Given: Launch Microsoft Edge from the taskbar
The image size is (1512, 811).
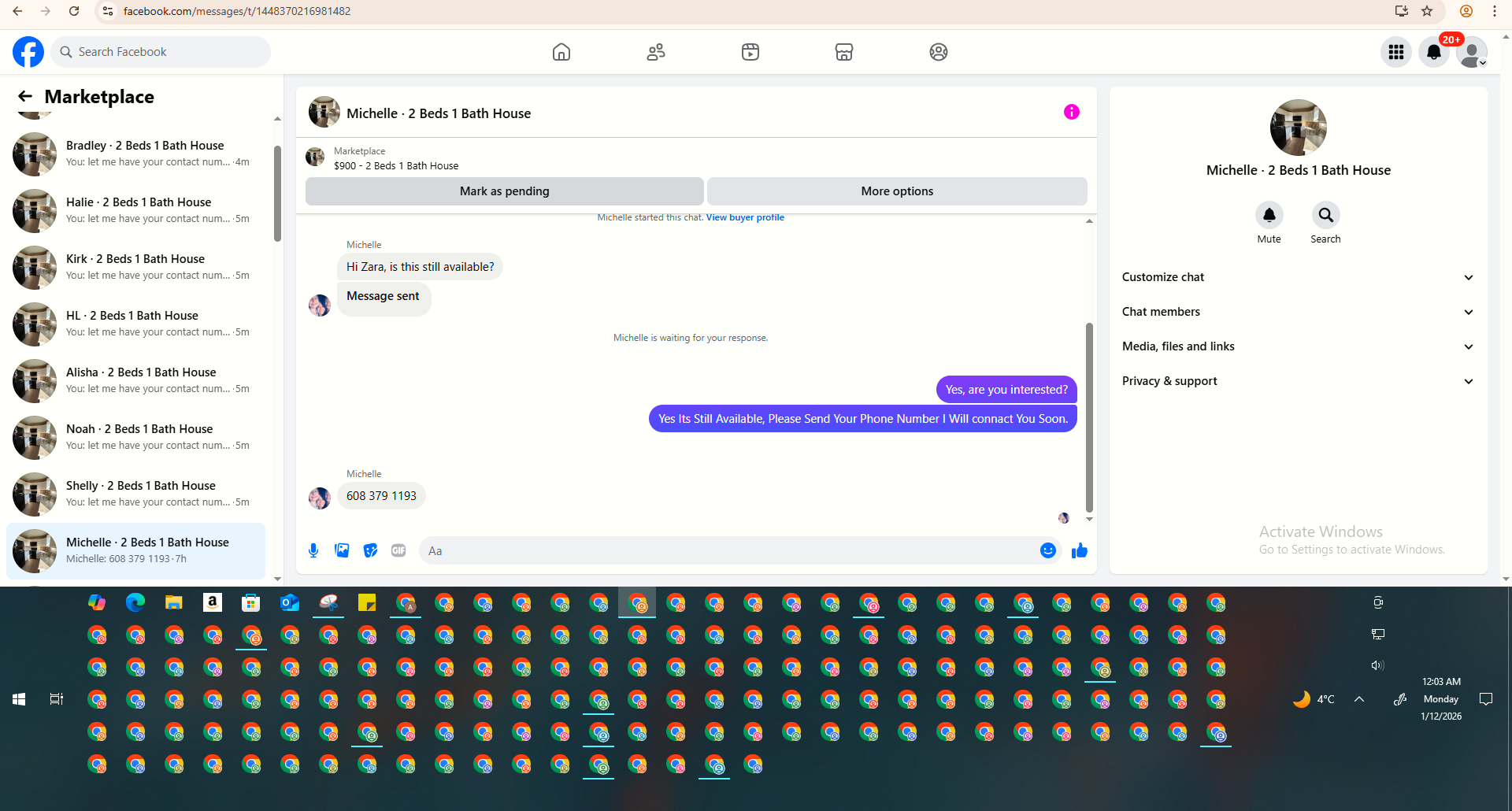Looking at the screenshot, I should coord(135,603).
